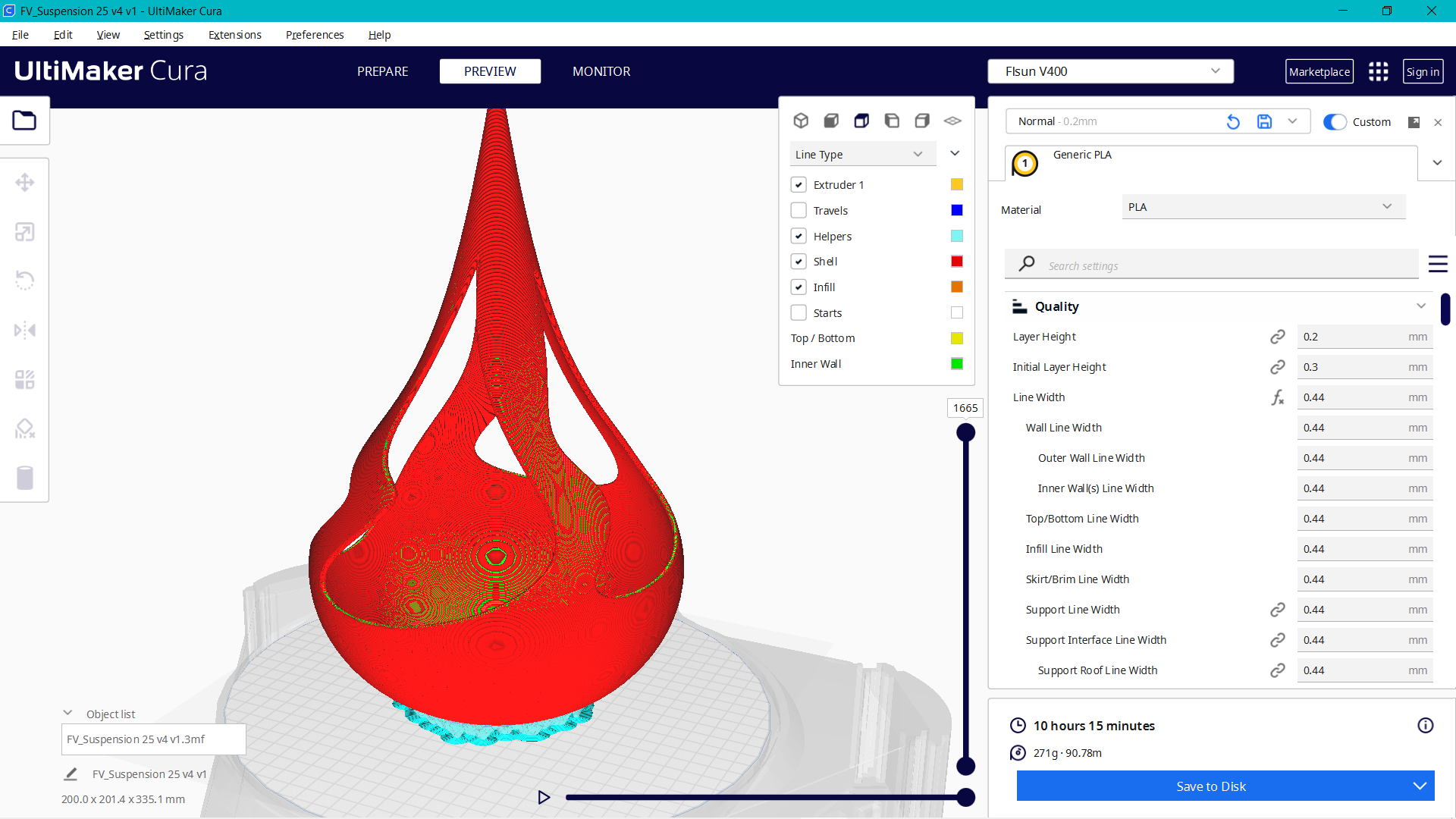This screenshot has height=819, width=1456.
Task: Select the Move tool
Action: (25, 182)
